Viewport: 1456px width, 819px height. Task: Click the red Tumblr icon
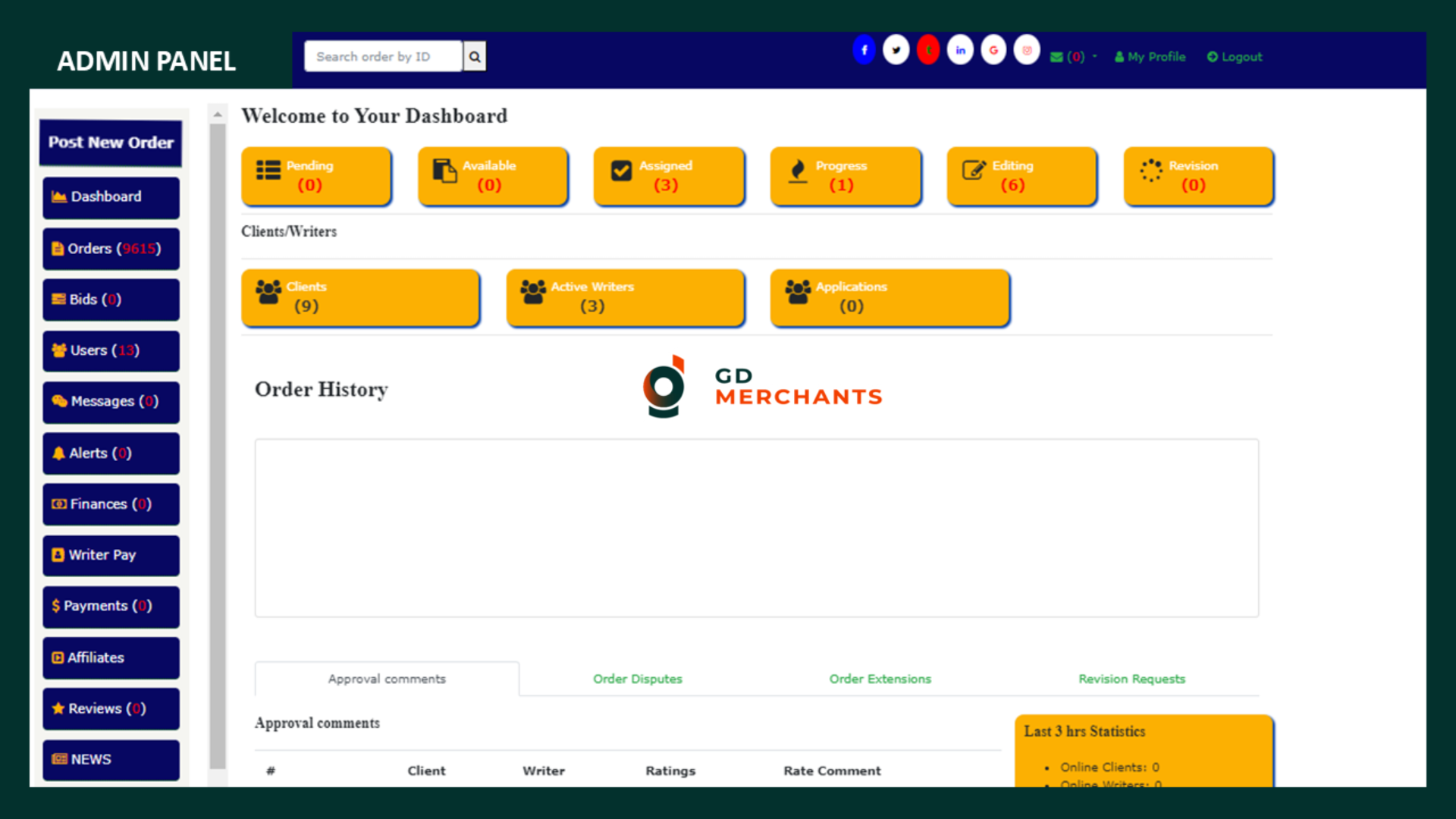[928, 51]
